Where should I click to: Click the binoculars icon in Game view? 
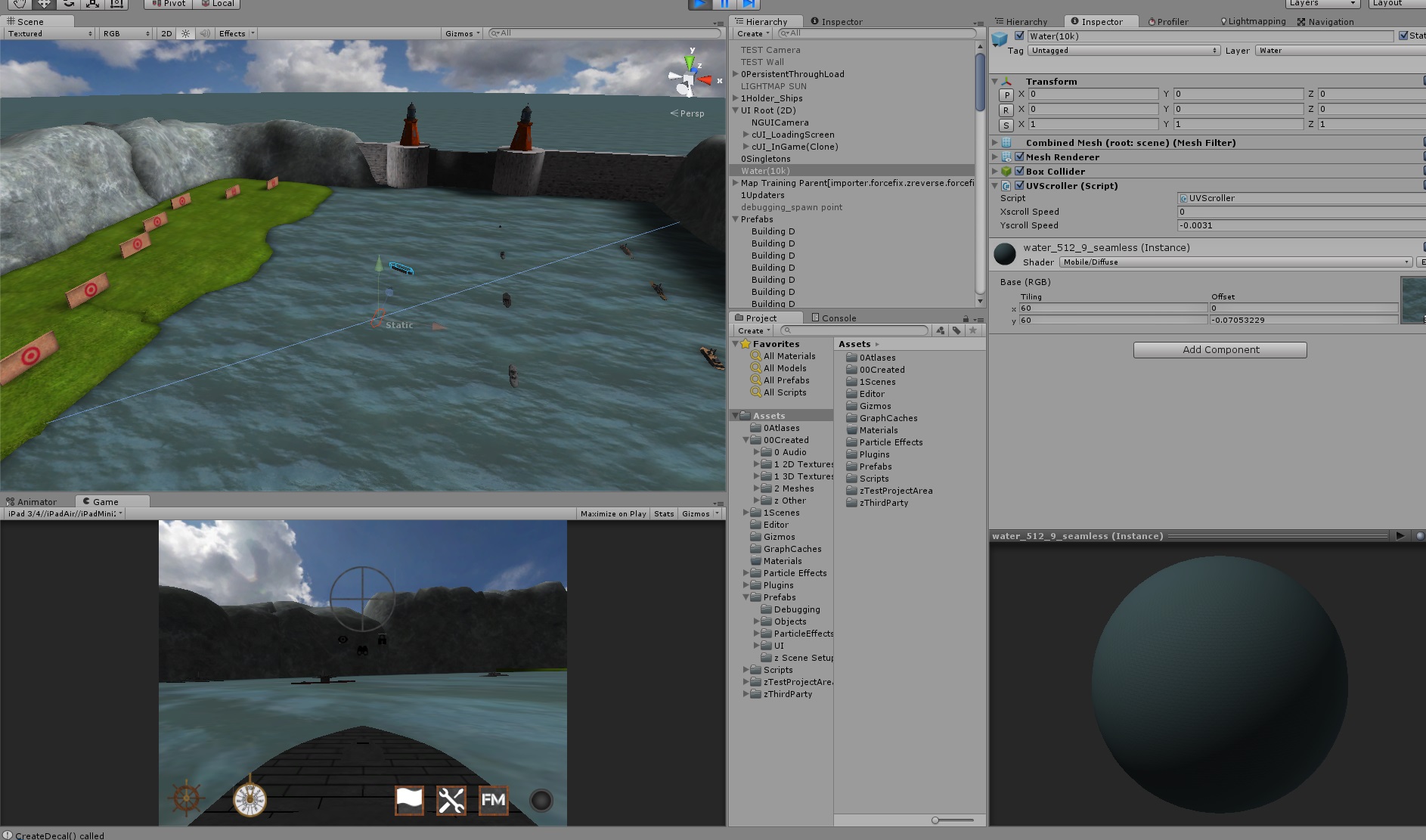pos(362,651)
